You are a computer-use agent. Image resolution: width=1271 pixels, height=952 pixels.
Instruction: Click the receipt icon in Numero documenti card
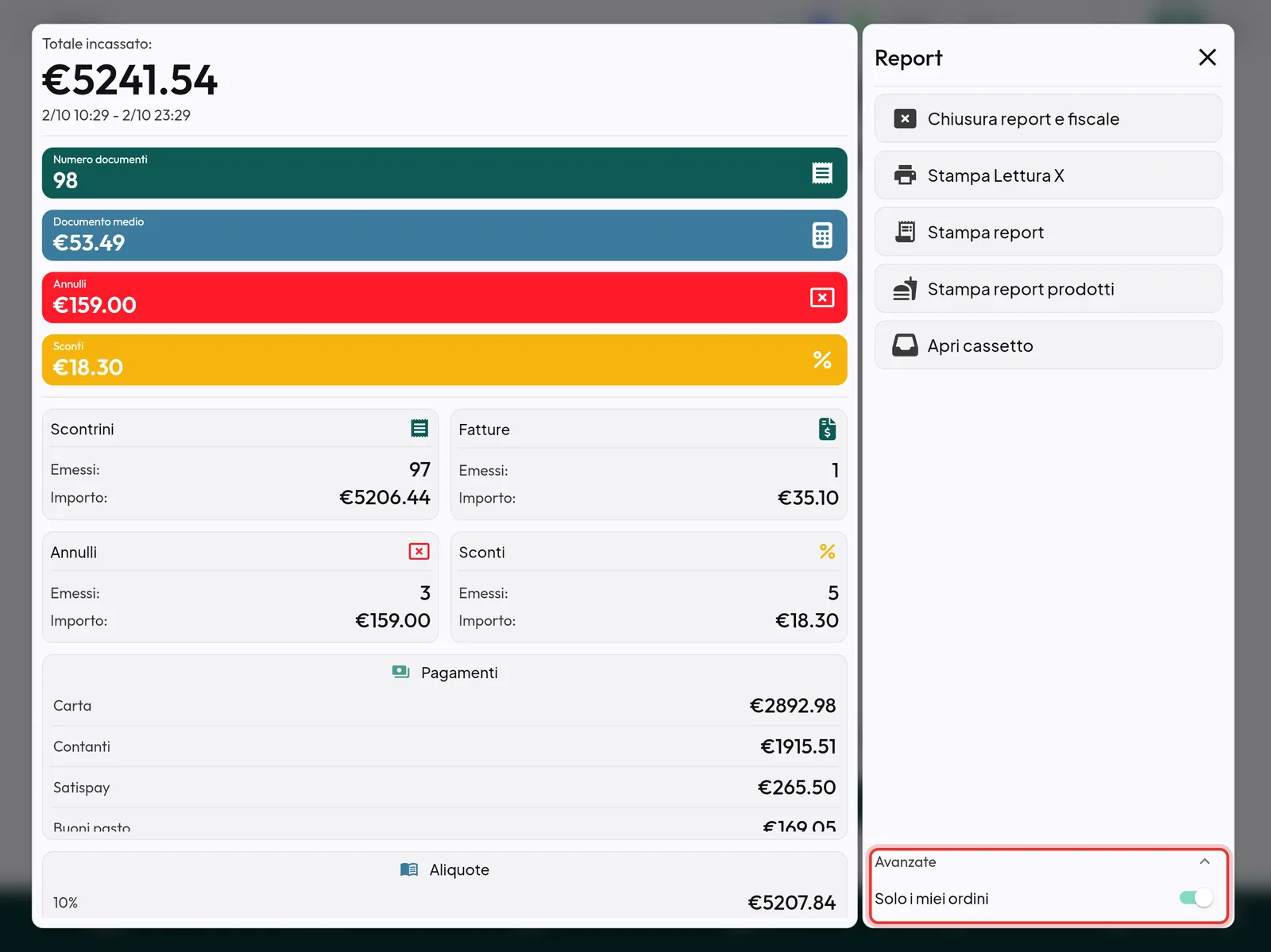click(x=822, y=173)
